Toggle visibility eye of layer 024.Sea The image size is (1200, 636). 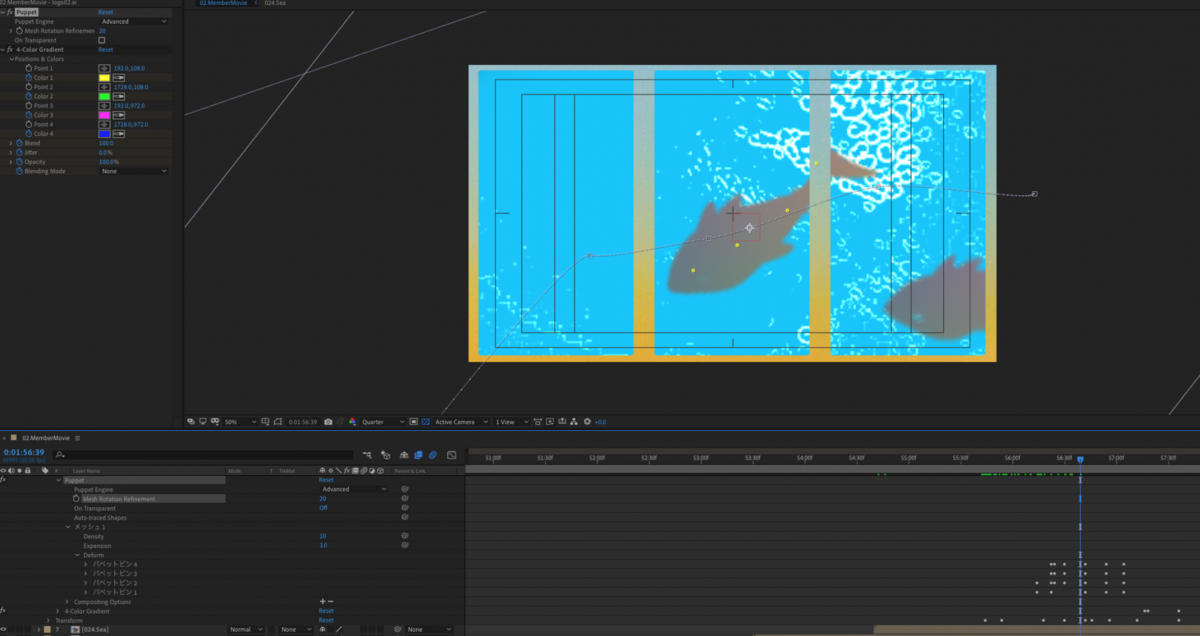(4, 629)
